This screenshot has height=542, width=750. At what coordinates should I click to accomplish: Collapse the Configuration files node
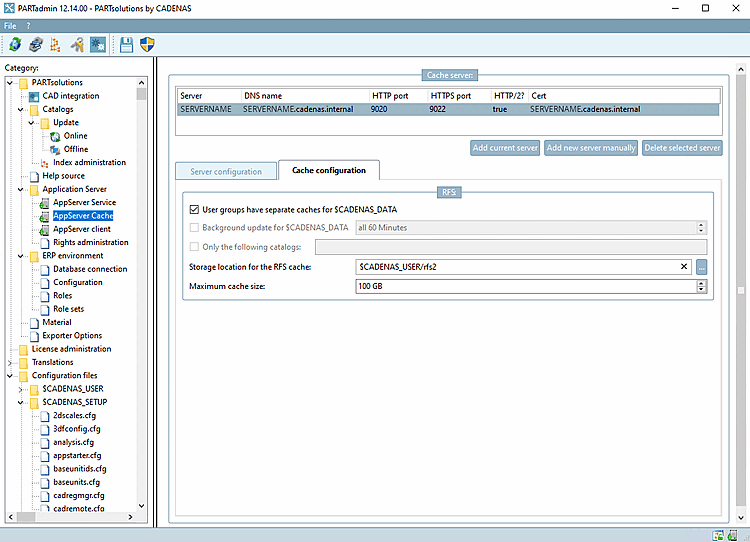click(x=10, y=376)
